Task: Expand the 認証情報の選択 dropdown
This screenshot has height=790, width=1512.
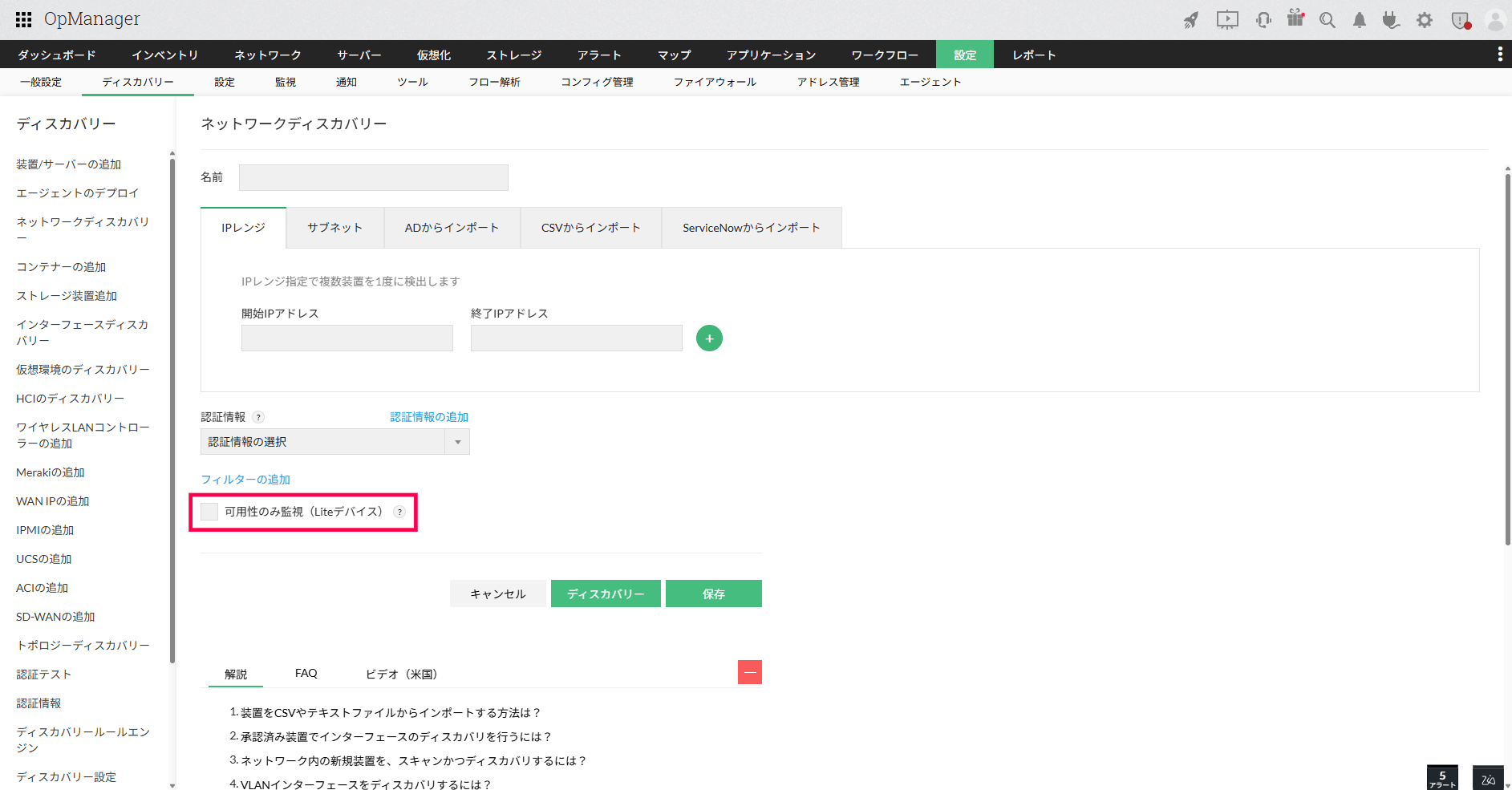Action: point(335,442)
